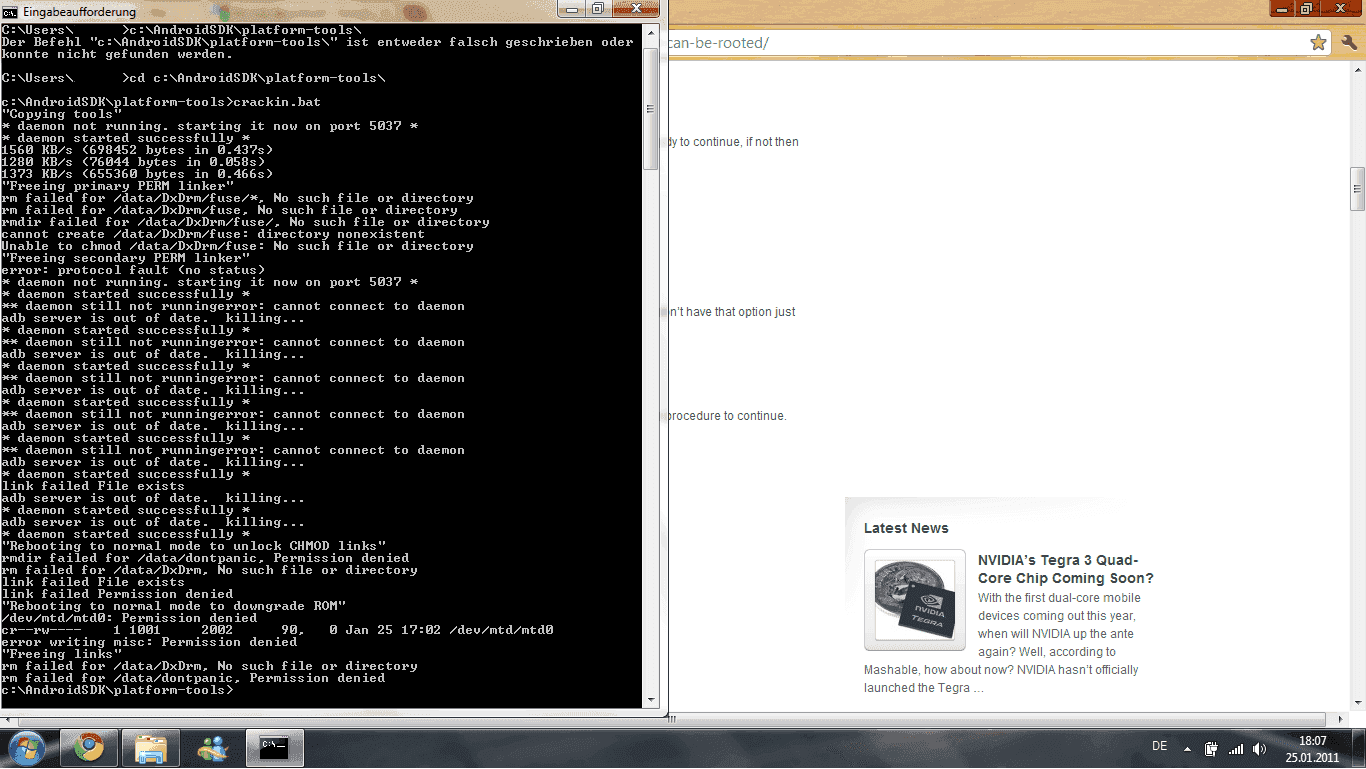Click command prompt scrollbar down arrow

(651, 700)
